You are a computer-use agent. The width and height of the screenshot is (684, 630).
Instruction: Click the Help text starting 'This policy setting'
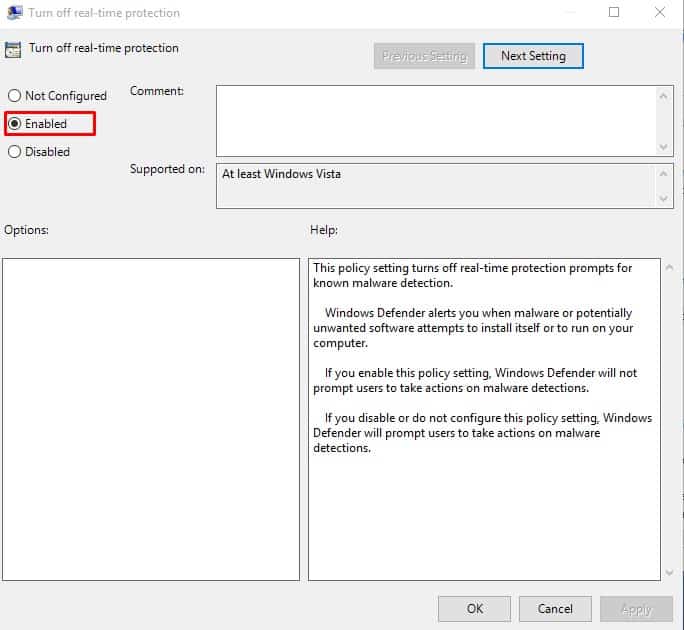pyautogui.click(x=472, y=275)
